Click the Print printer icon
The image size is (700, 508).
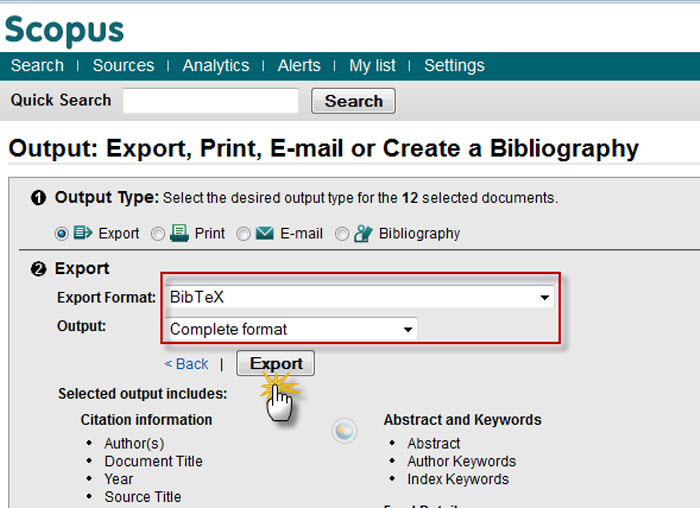point(179,233)
